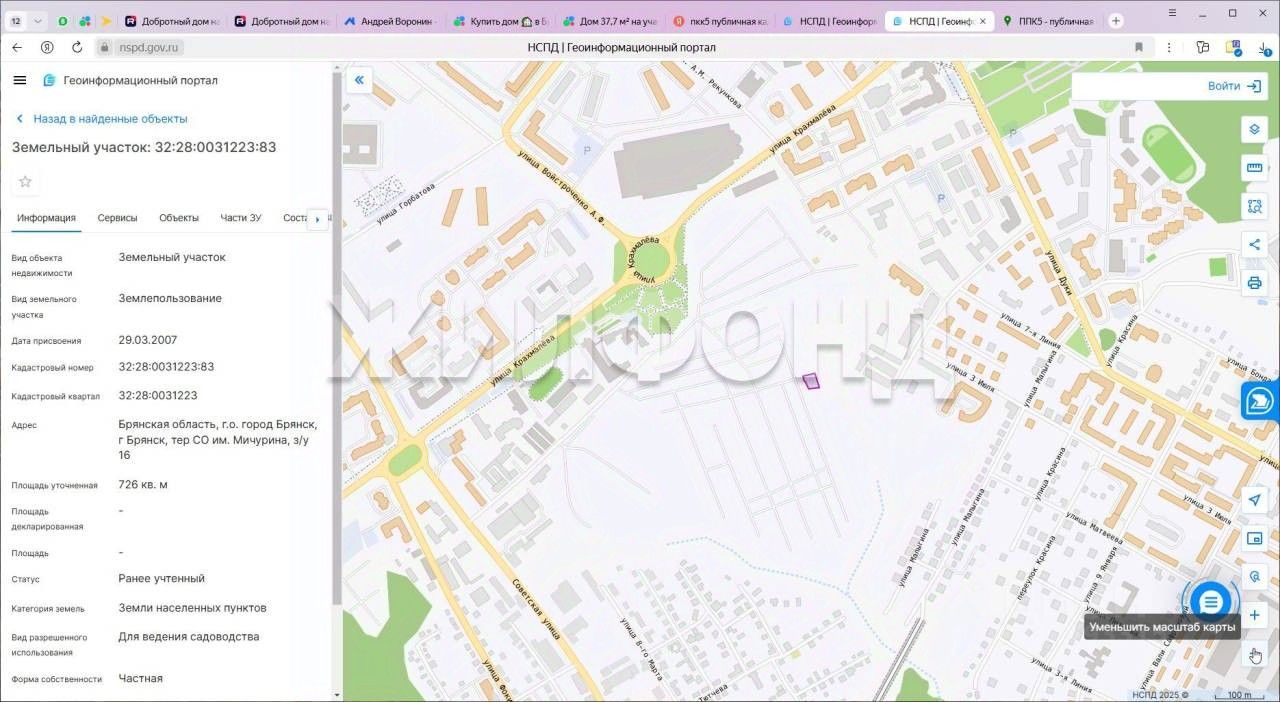
Task: Open the round chat menu button
Action: point(1211,601)
